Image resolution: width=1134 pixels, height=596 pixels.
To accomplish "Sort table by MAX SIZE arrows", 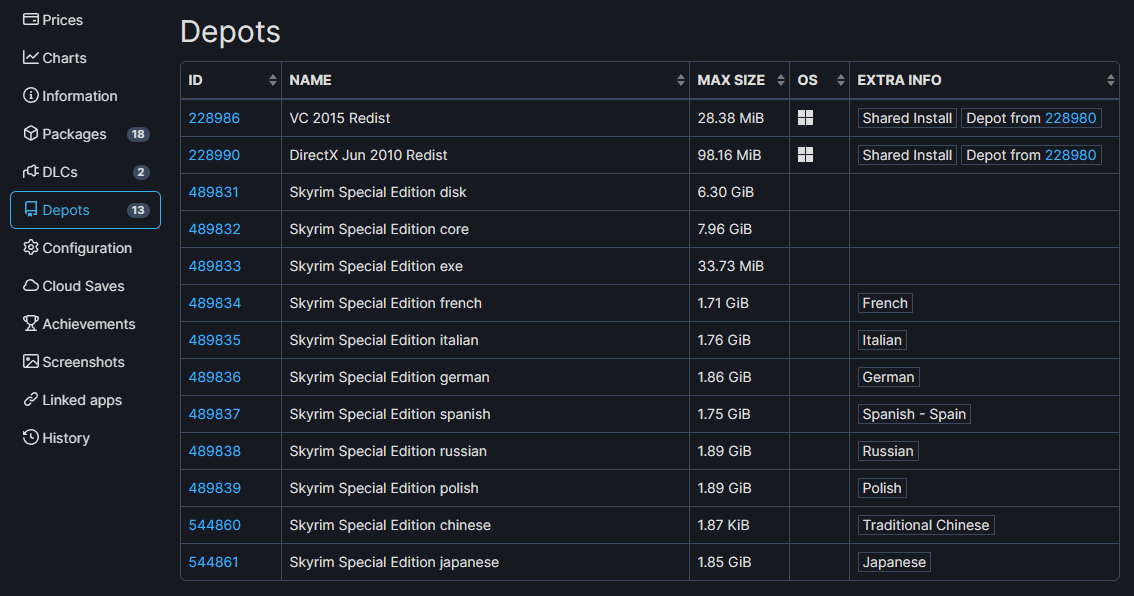I will coord(780,80).
